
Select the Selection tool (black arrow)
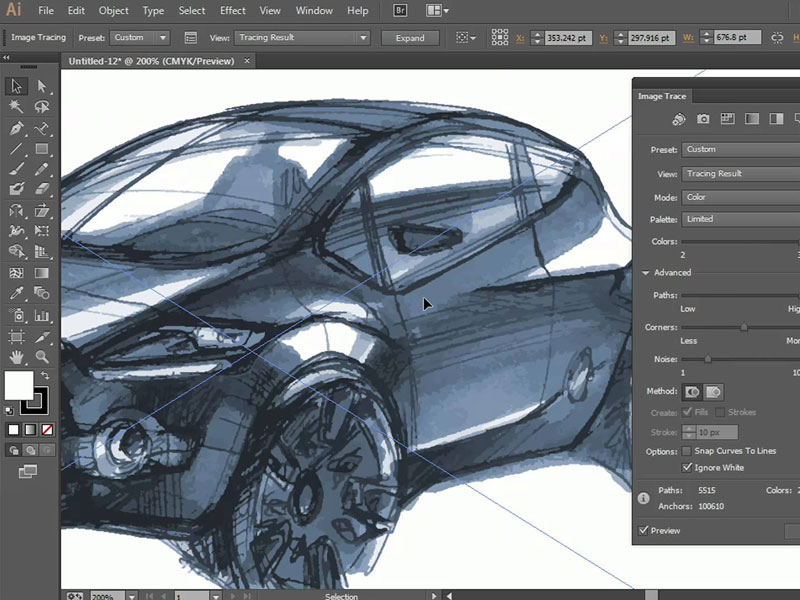tap(16, 86)
